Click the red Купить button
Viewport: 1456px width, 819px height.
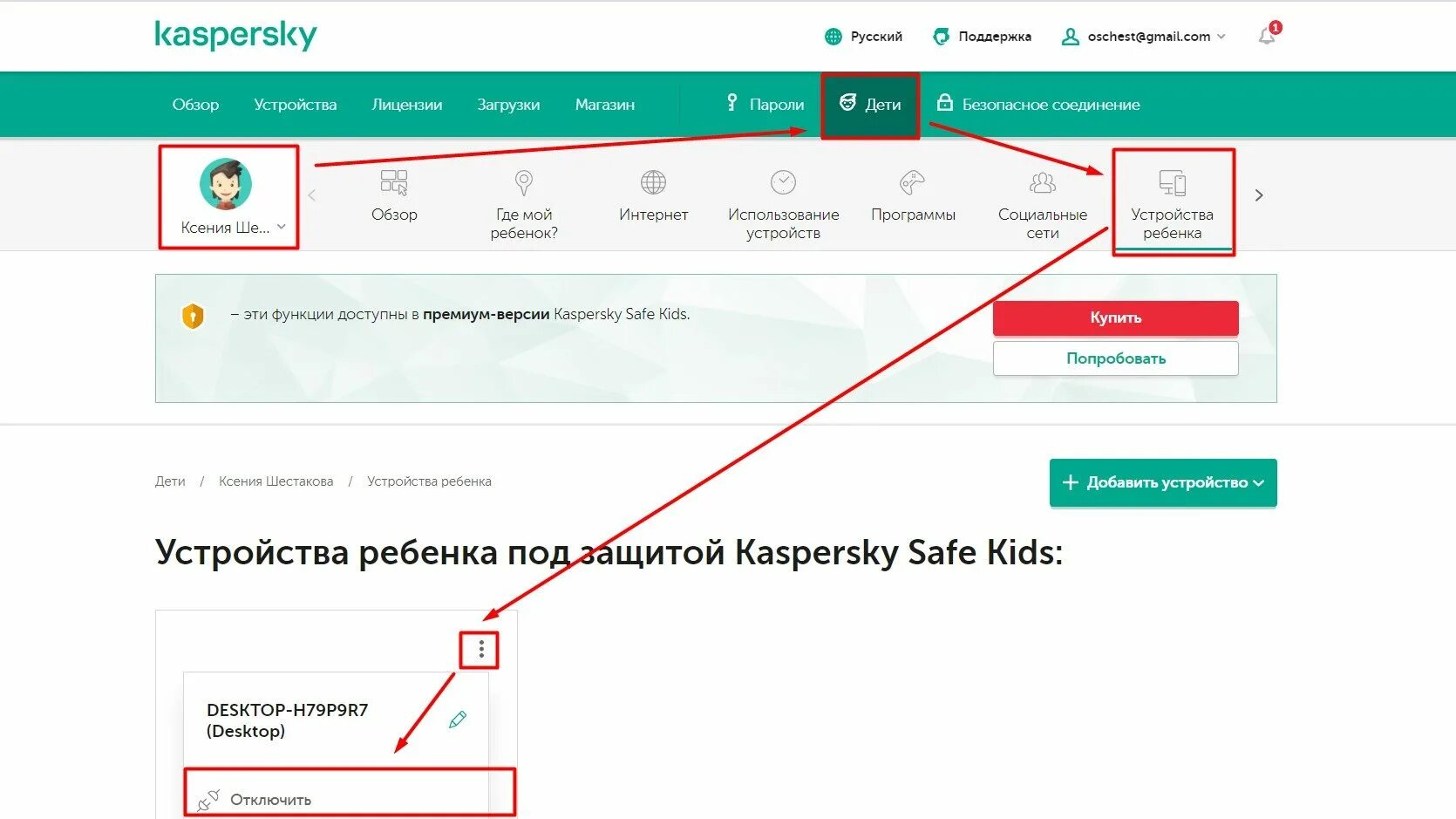point(1115,317)
